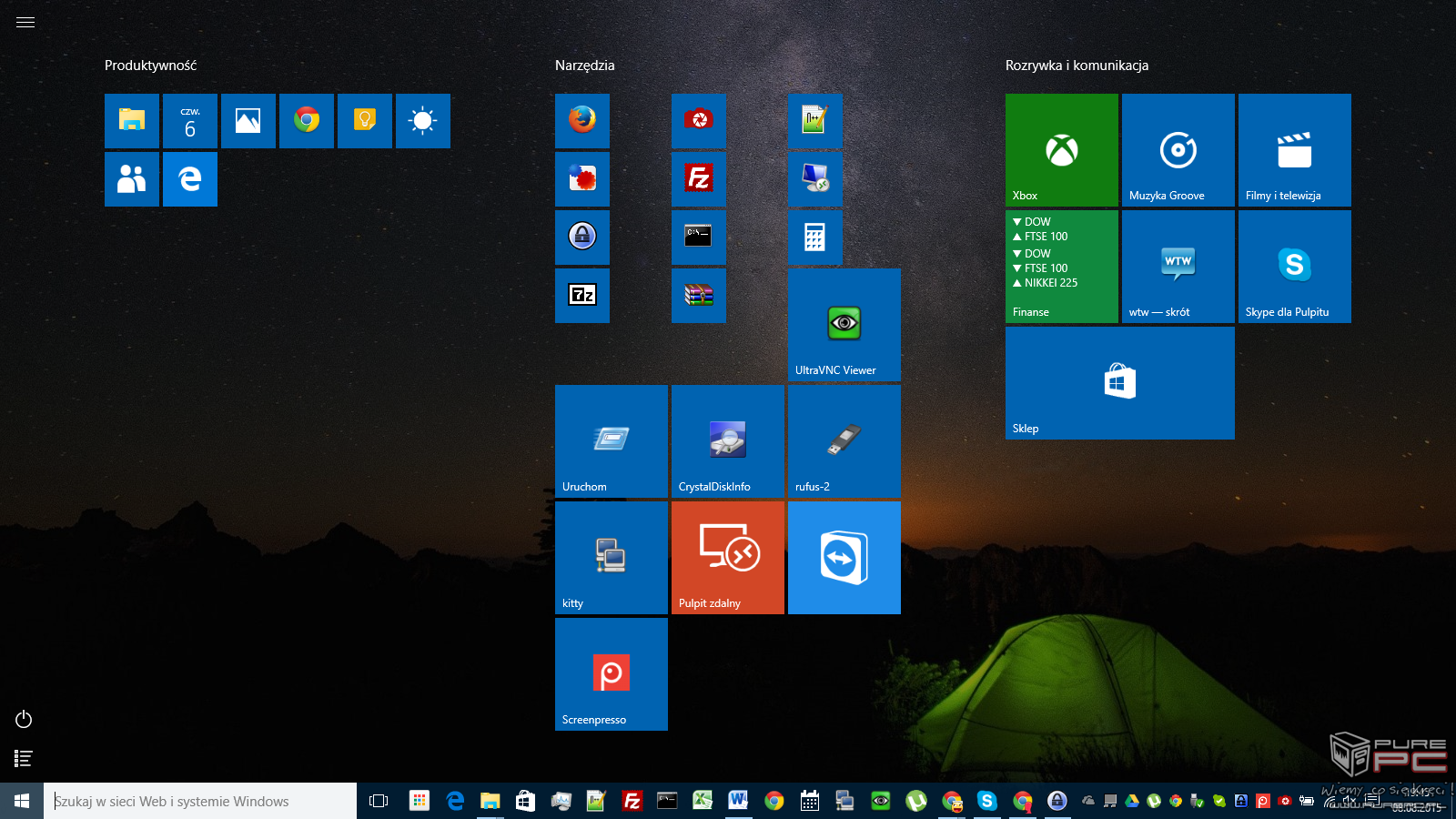Open the Remote Desktop Connection small tile

click(x=814, y=179)
